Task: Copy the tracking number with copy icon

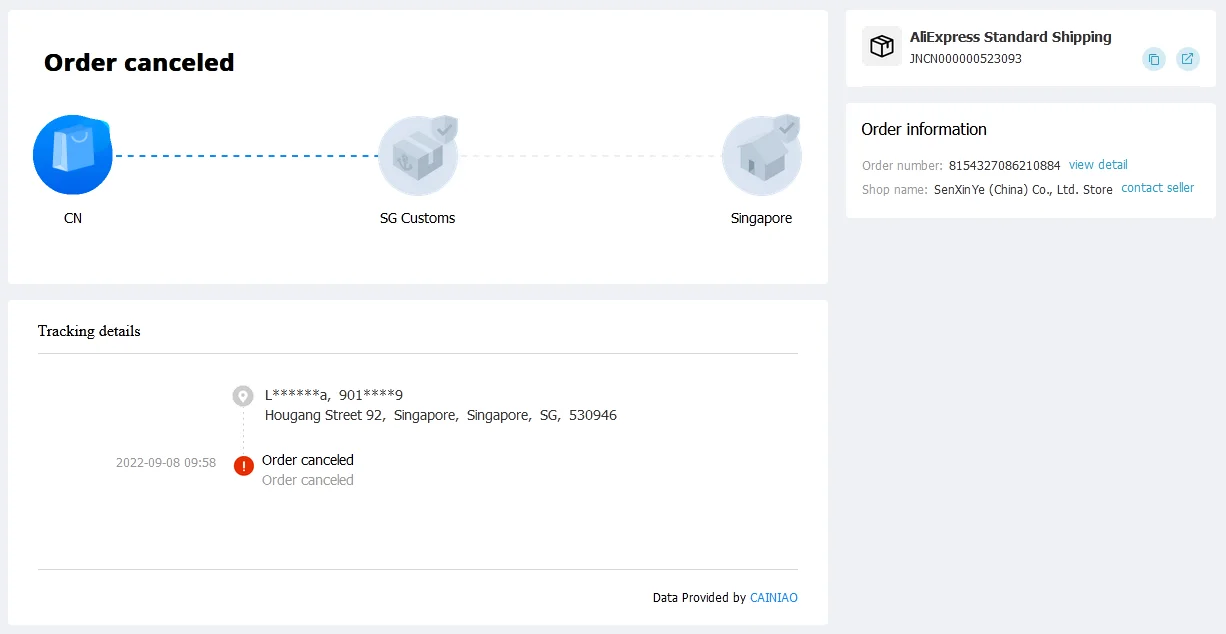Action: pos(1154,59)
